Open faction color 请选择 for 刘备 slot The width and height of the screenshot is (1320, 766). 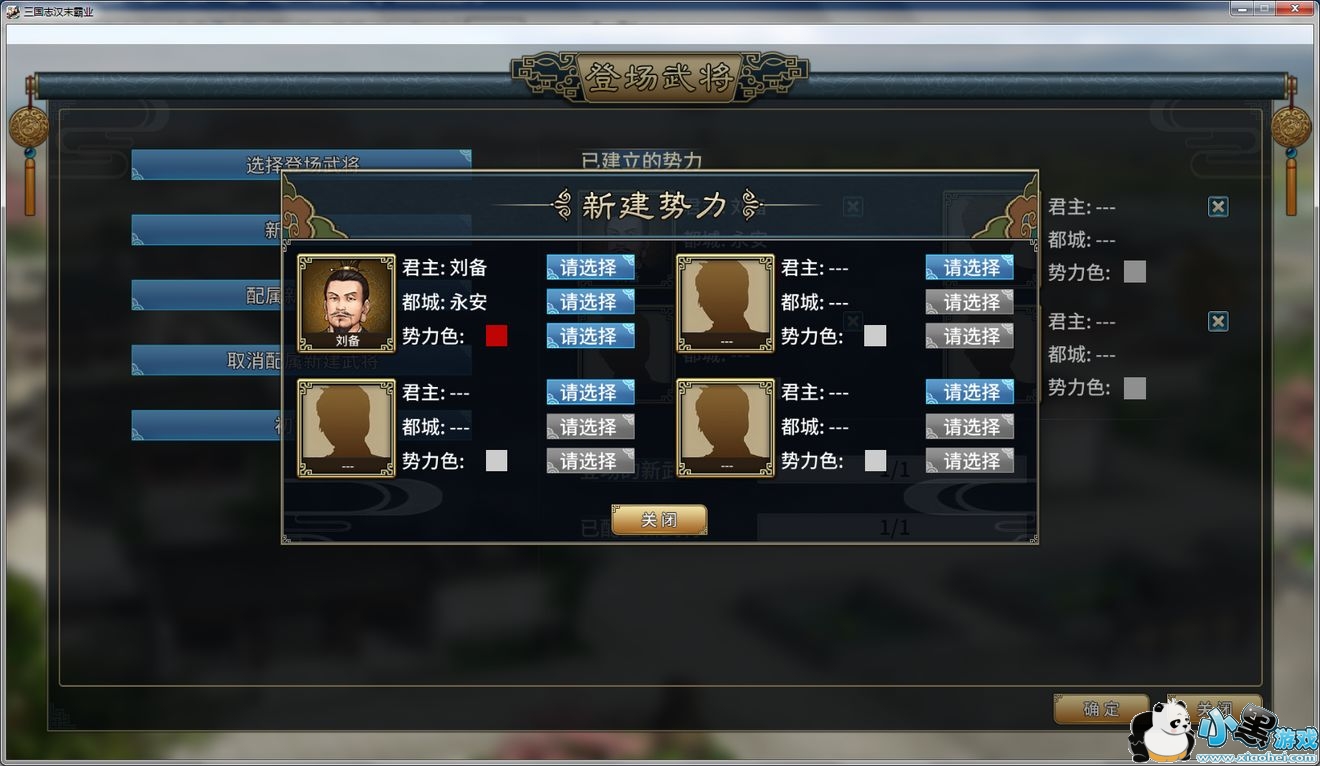point(590,335)
